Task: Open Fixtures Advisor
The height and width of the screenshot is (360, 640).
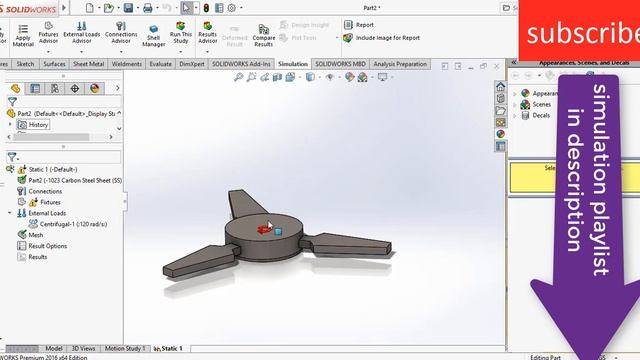Action: coord(48,33)
